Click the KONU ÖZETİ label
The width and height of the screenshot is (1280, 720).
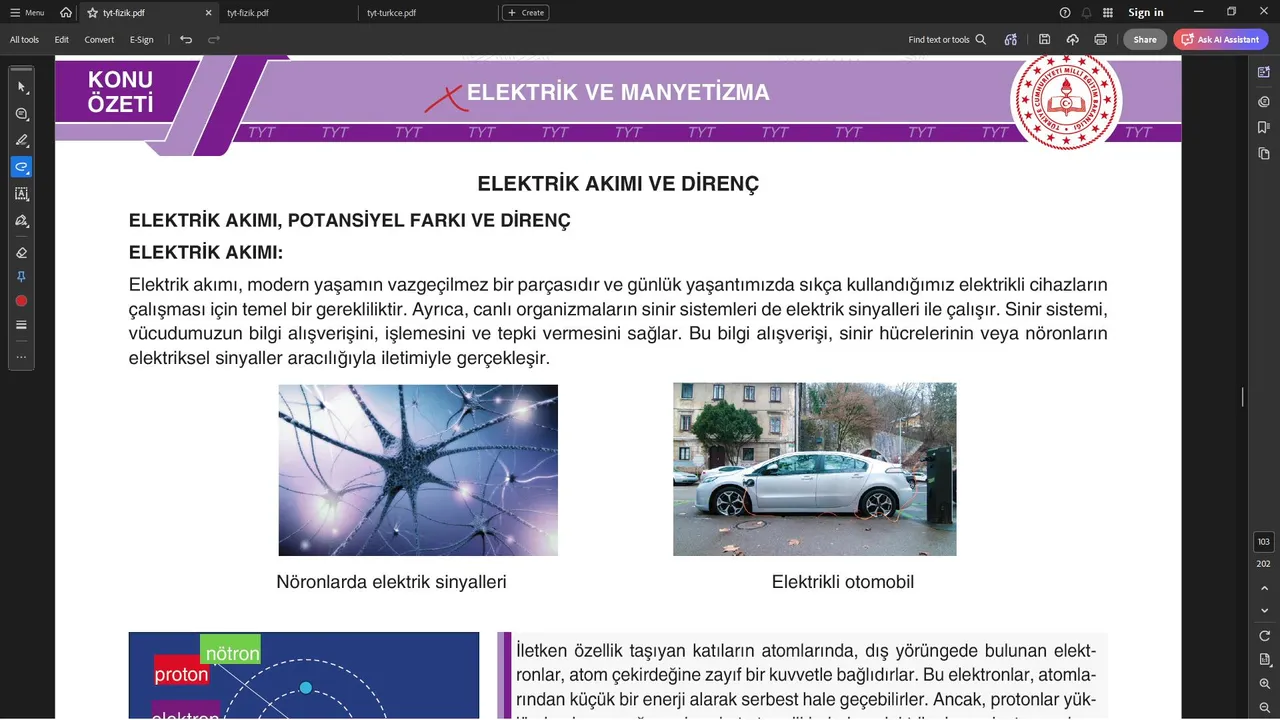(120, 92)
